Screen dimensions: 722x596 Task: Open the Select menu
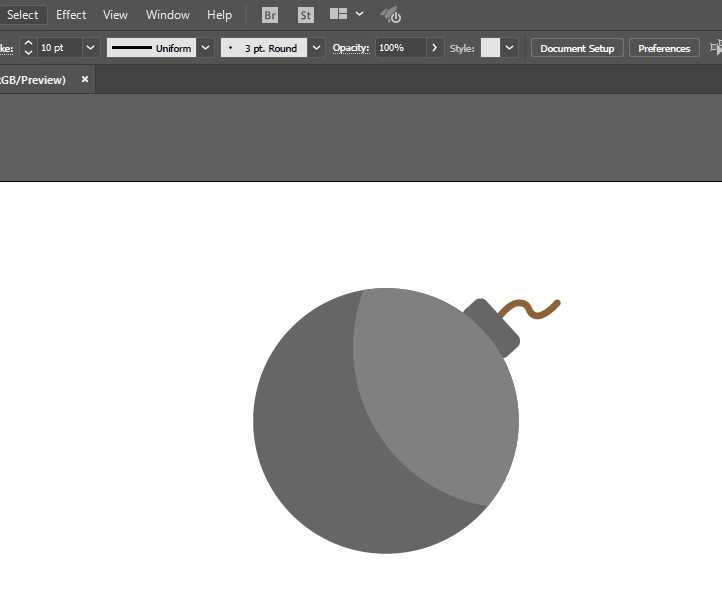[x=23, y=15]
